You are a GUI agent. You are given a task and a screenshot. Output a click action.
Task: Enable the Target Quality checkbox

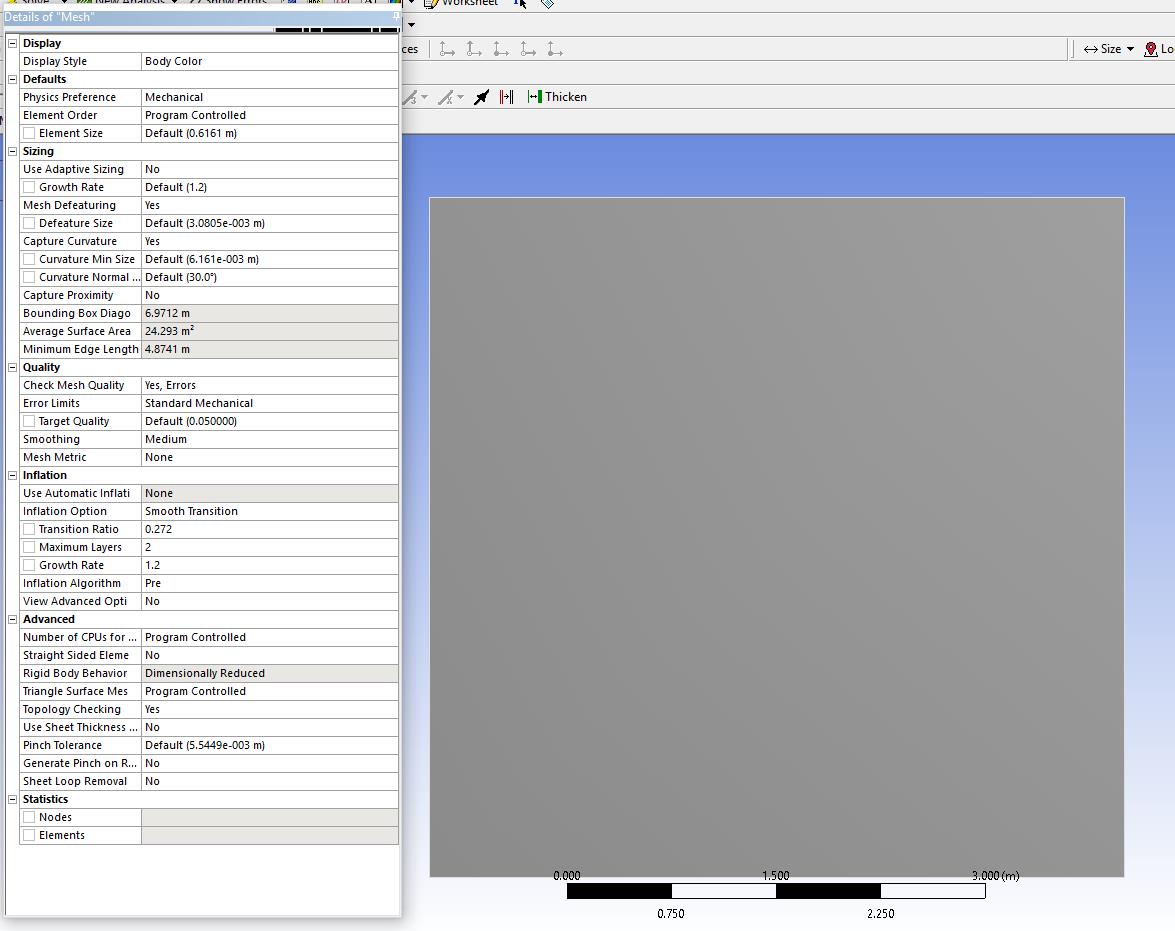[x=29, y=421]
